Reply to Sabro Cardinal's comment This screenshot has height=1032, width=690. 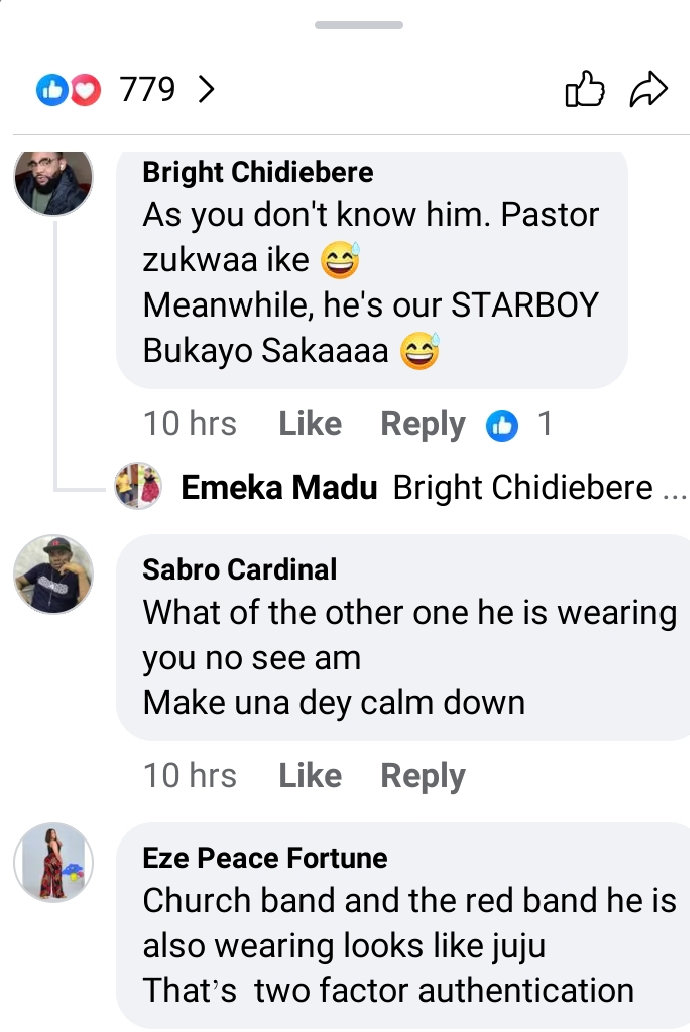pos(423,776)
